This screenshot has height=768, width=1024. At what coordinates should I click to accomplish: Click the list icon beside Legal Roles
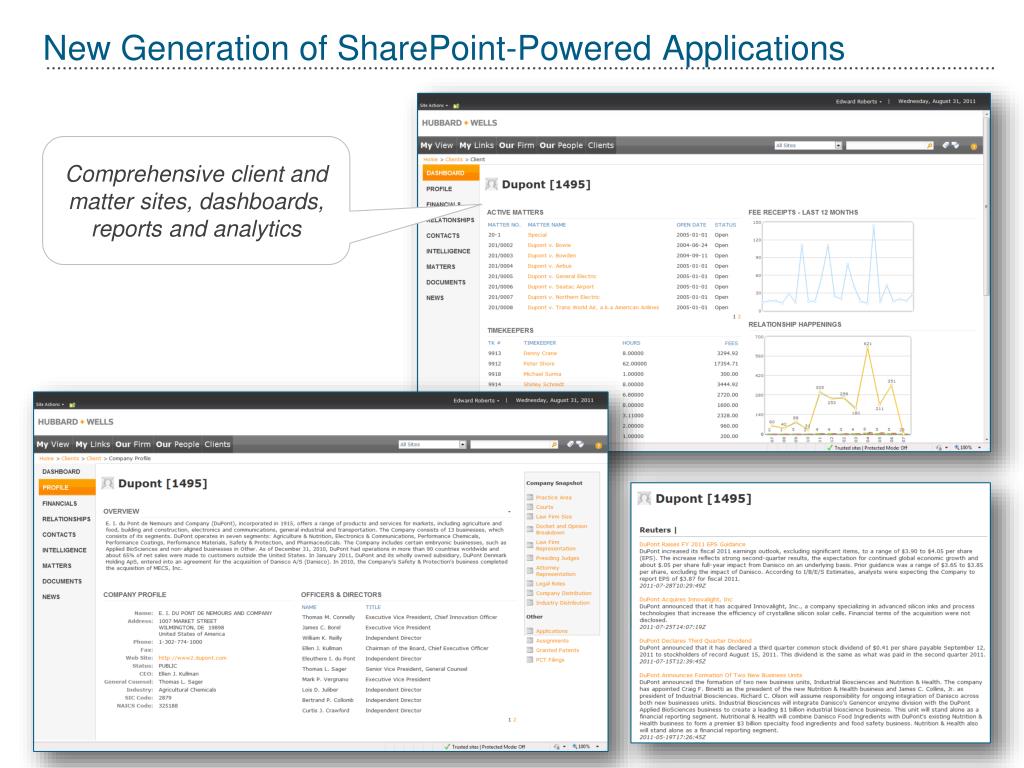[530, 584]
